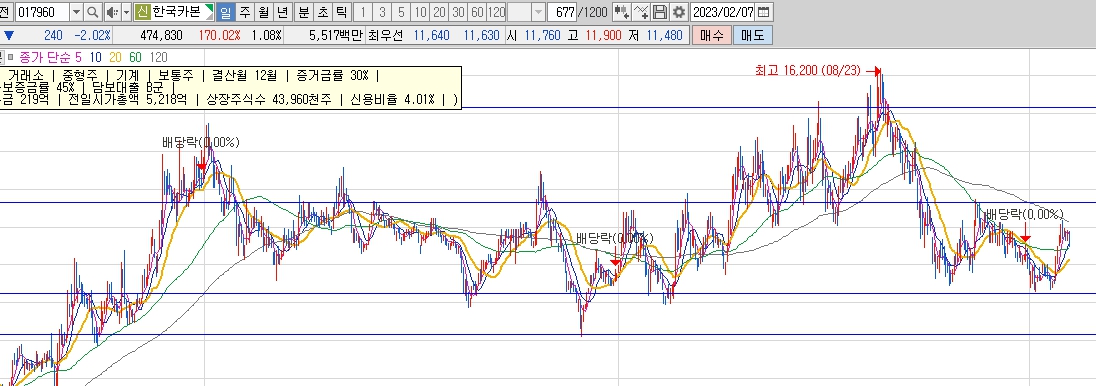
Task: Click the bid price 11,630
Action: point(482,35)
